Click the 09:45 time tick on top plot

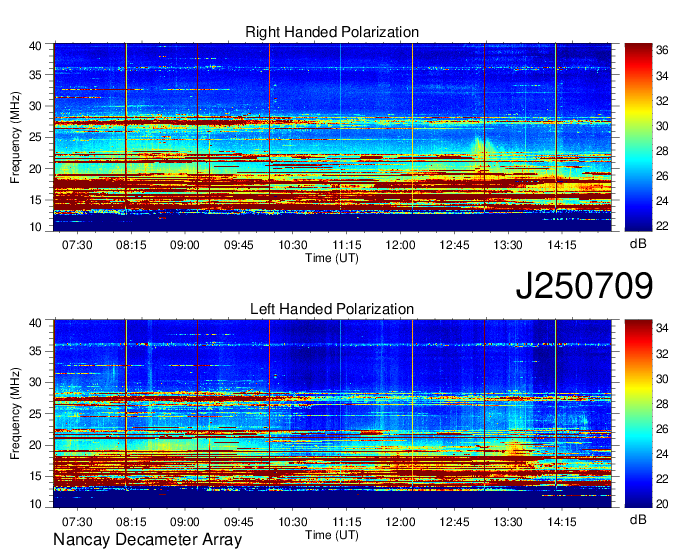pos(239,245)
